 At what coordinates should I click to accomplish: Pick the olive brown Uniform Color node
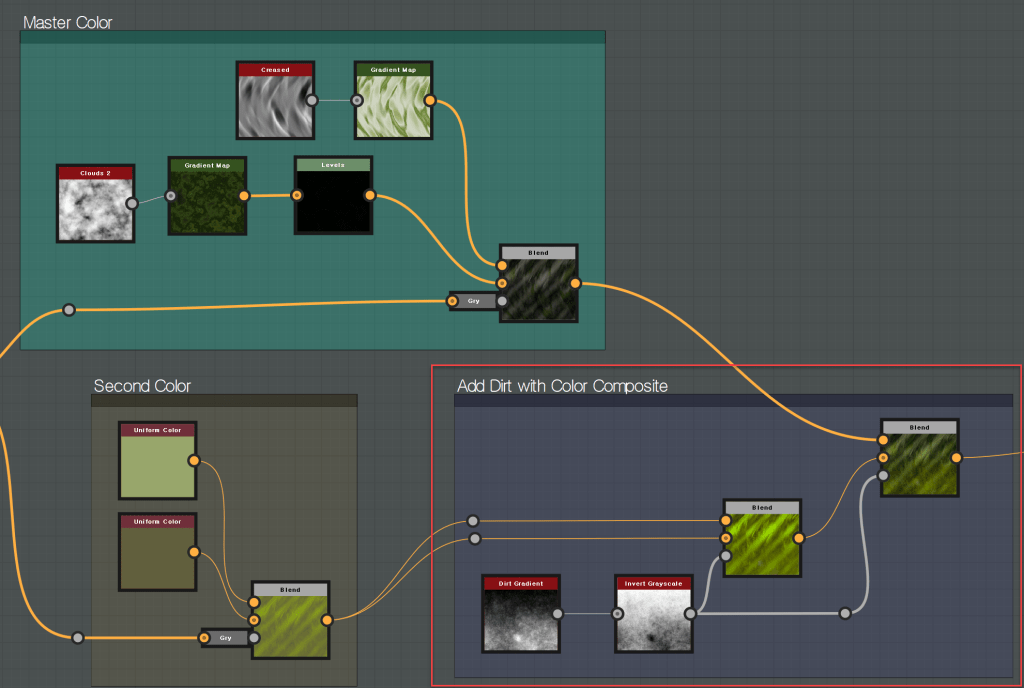157,557
